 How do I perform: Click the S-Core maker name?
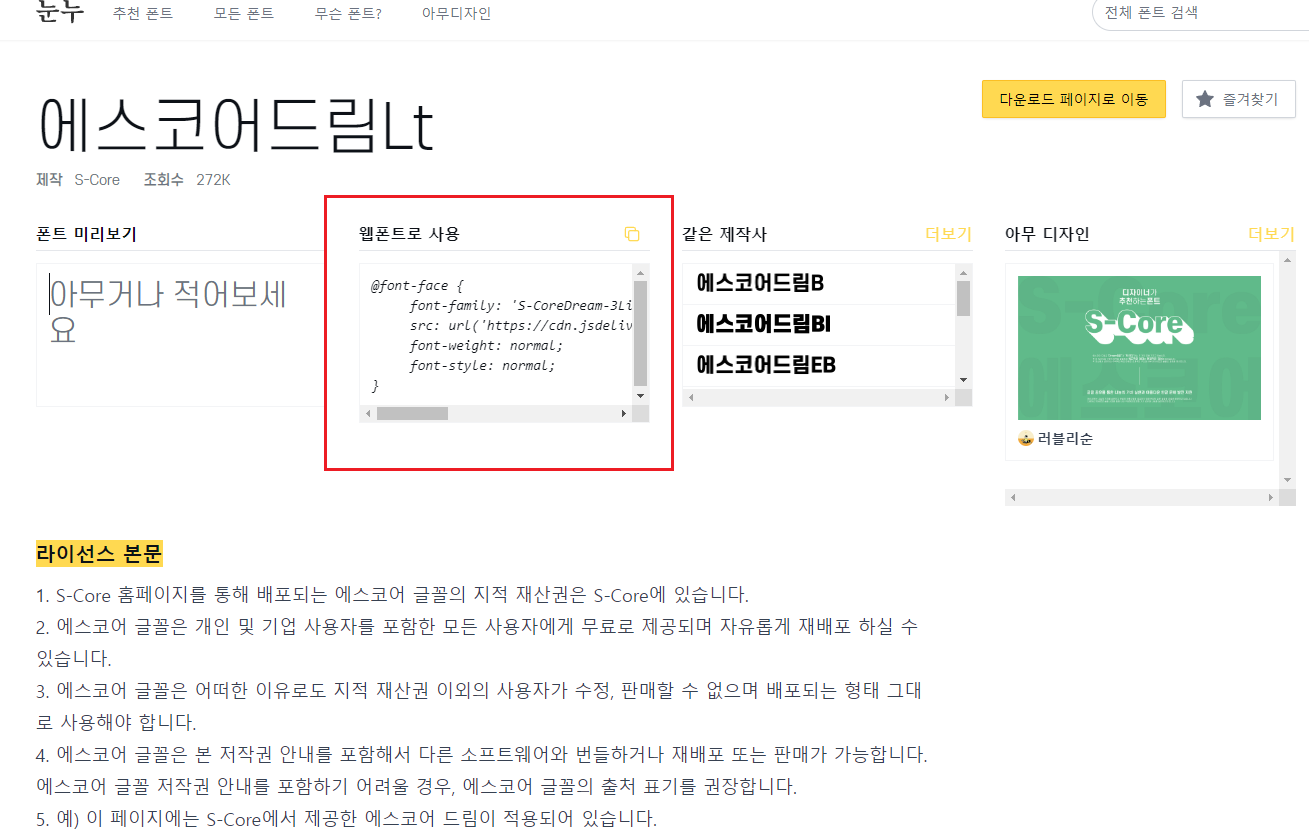pyautogui.click(x=97, y=180)
